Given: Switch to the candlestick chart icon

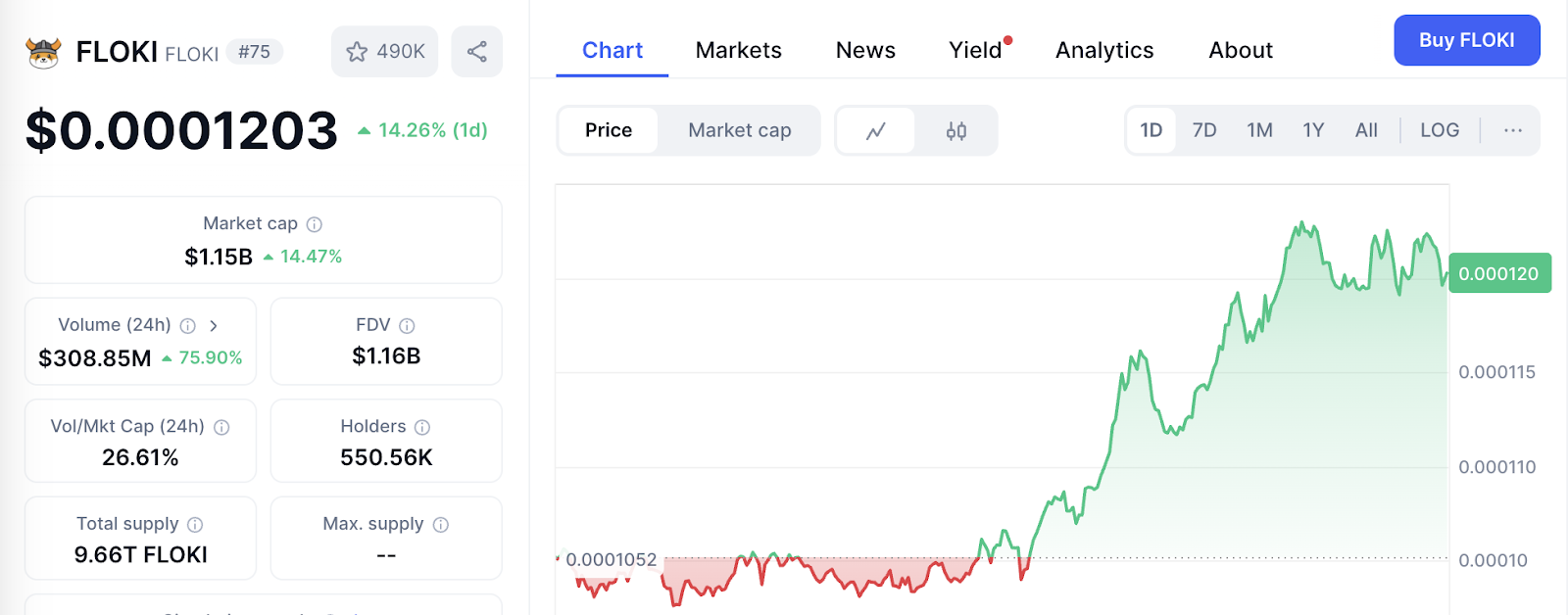Looking at the screenshot, I should click(x=956, y=130).
